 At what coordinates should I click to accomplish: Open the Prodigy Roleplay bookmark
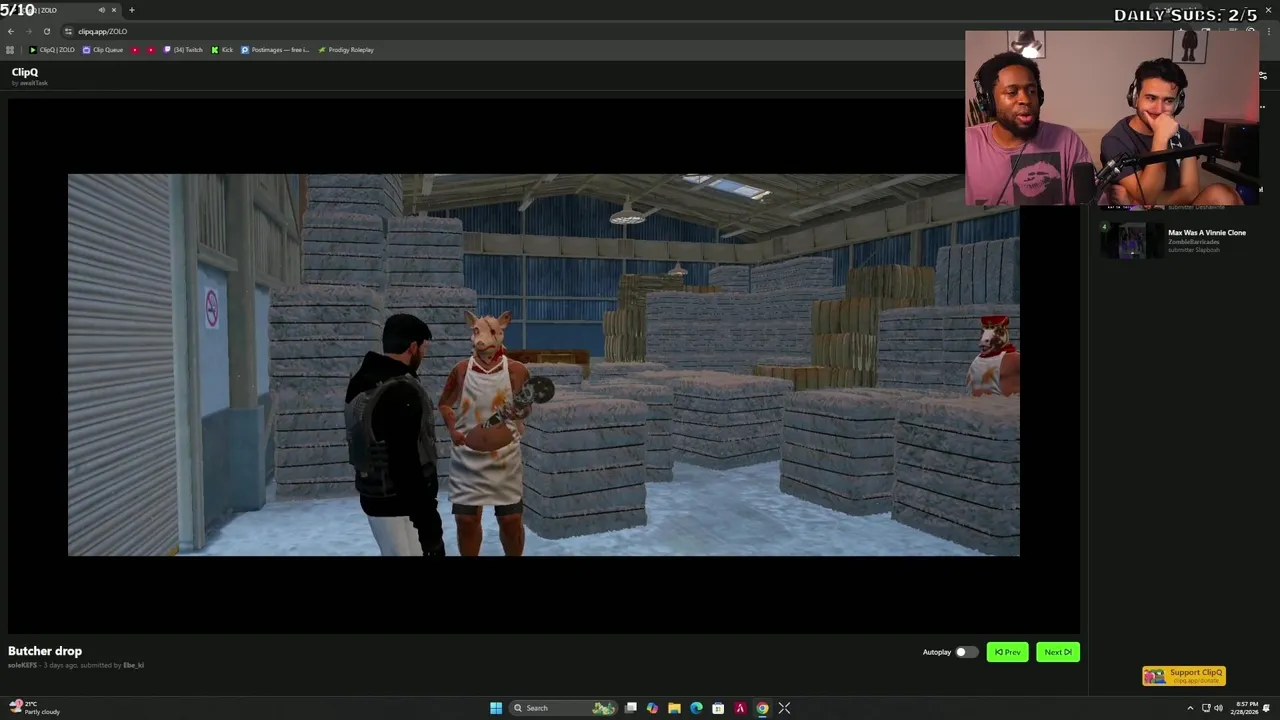[346, 50]
